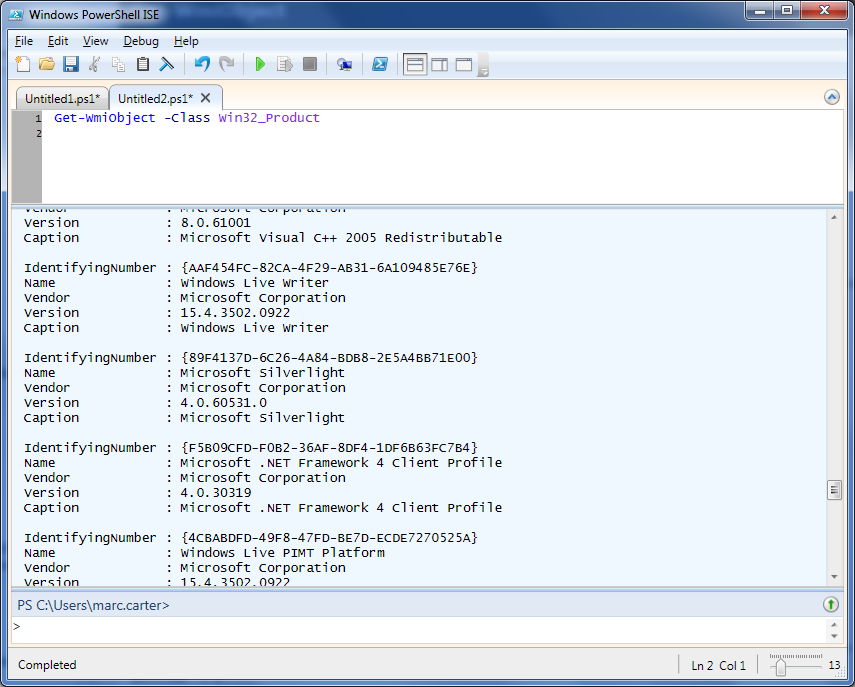
Task: Undo the last edit
Action: [x=202, y=64]
